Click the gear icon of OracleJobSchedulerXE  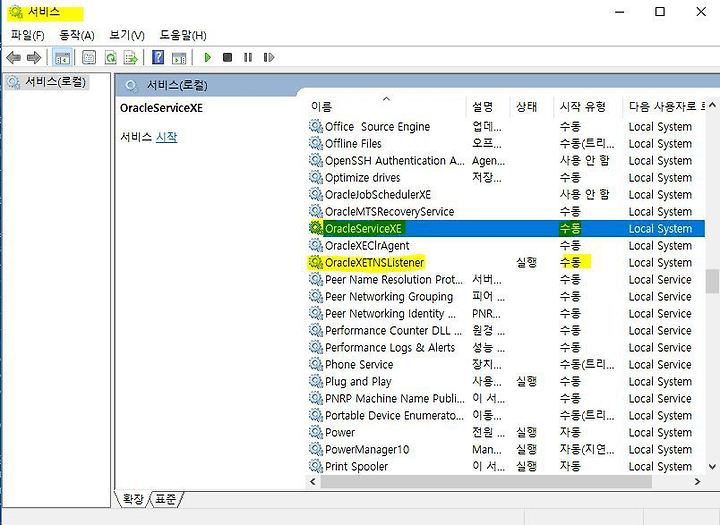(315, 194)
